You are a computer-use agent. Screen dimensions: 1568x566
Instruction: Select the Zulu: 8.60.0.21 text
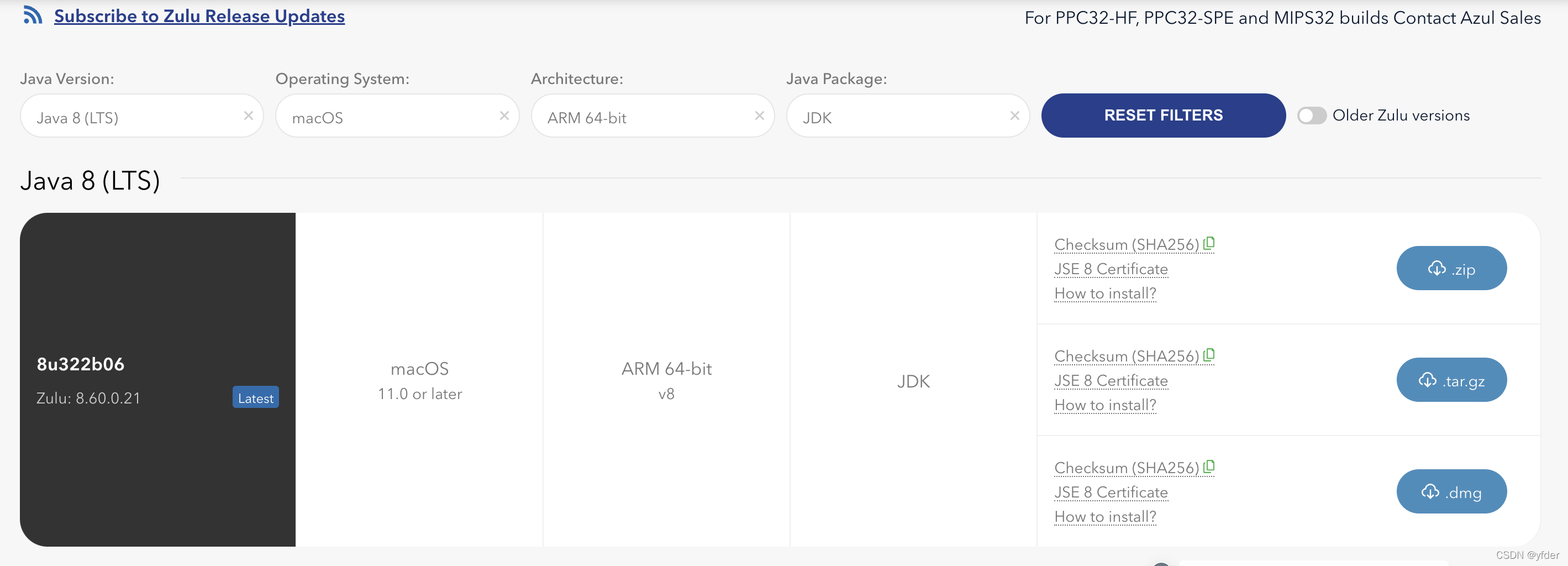[x=88, y=398]
